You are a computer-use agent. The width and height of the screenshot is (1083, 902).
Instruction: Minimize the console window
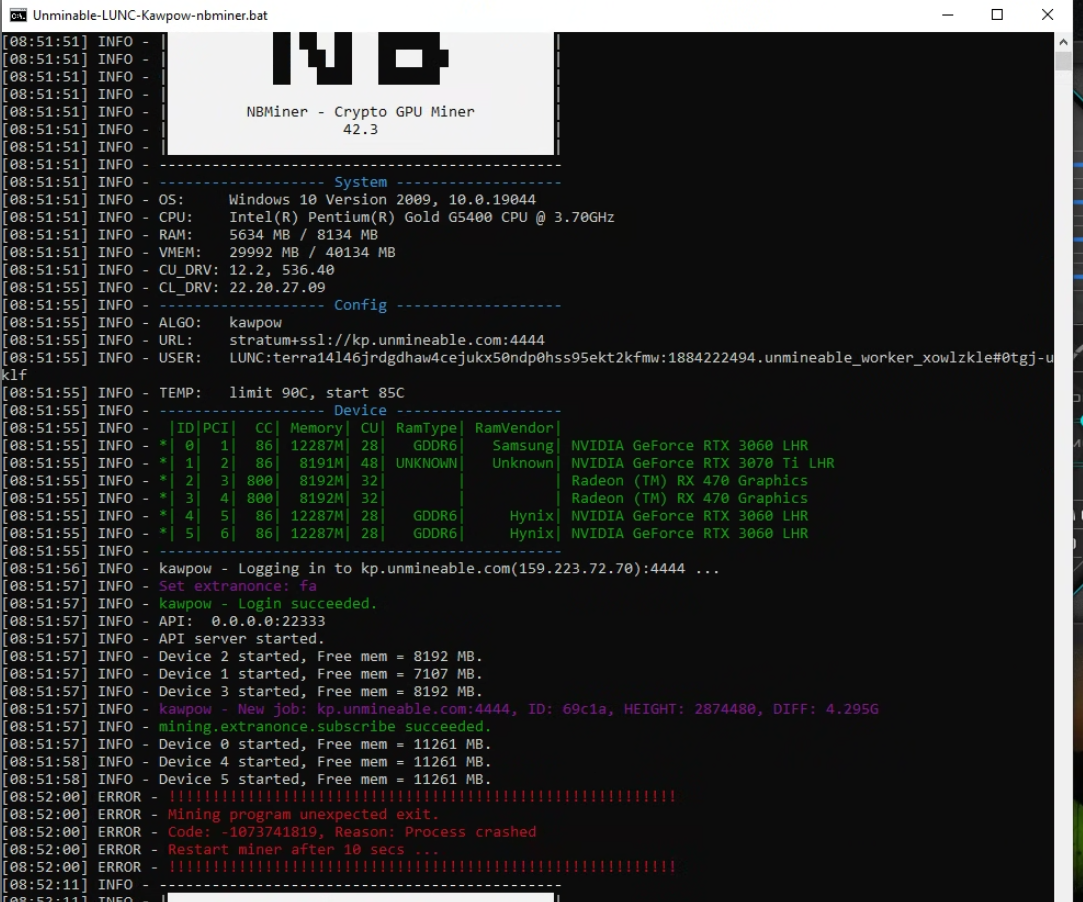(946, 15)
